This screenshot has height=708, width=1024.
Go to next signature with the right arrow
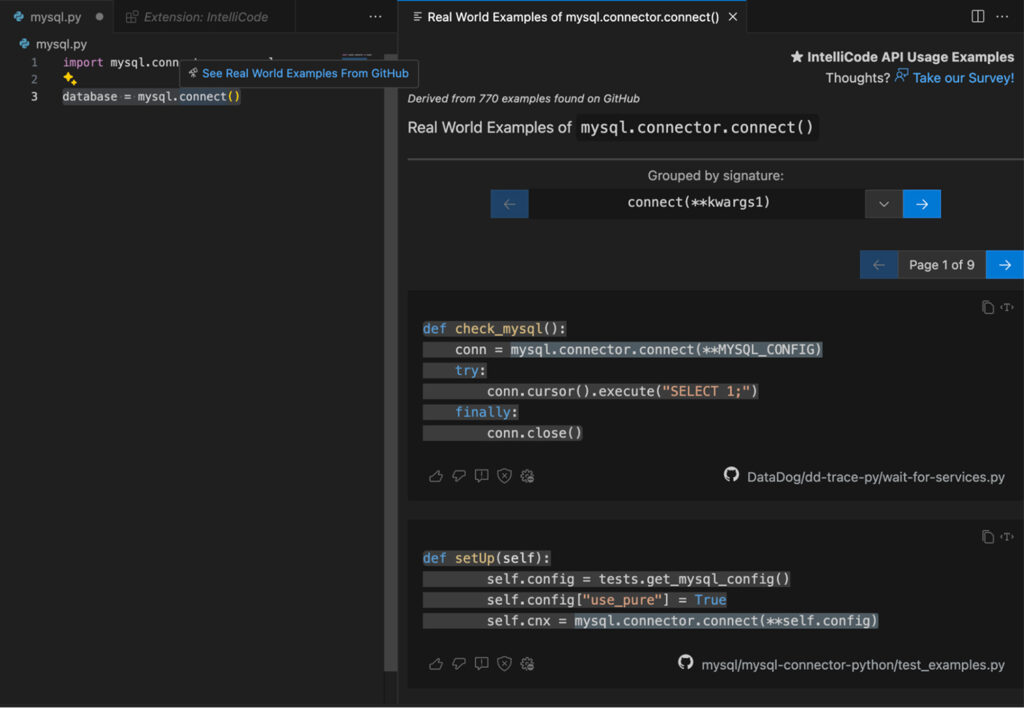(x=921, y=203)
